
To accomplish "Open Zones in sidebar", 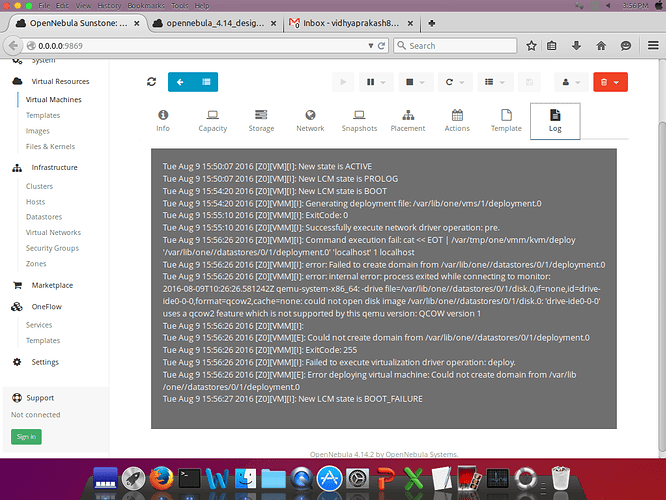I will [36, 263].
